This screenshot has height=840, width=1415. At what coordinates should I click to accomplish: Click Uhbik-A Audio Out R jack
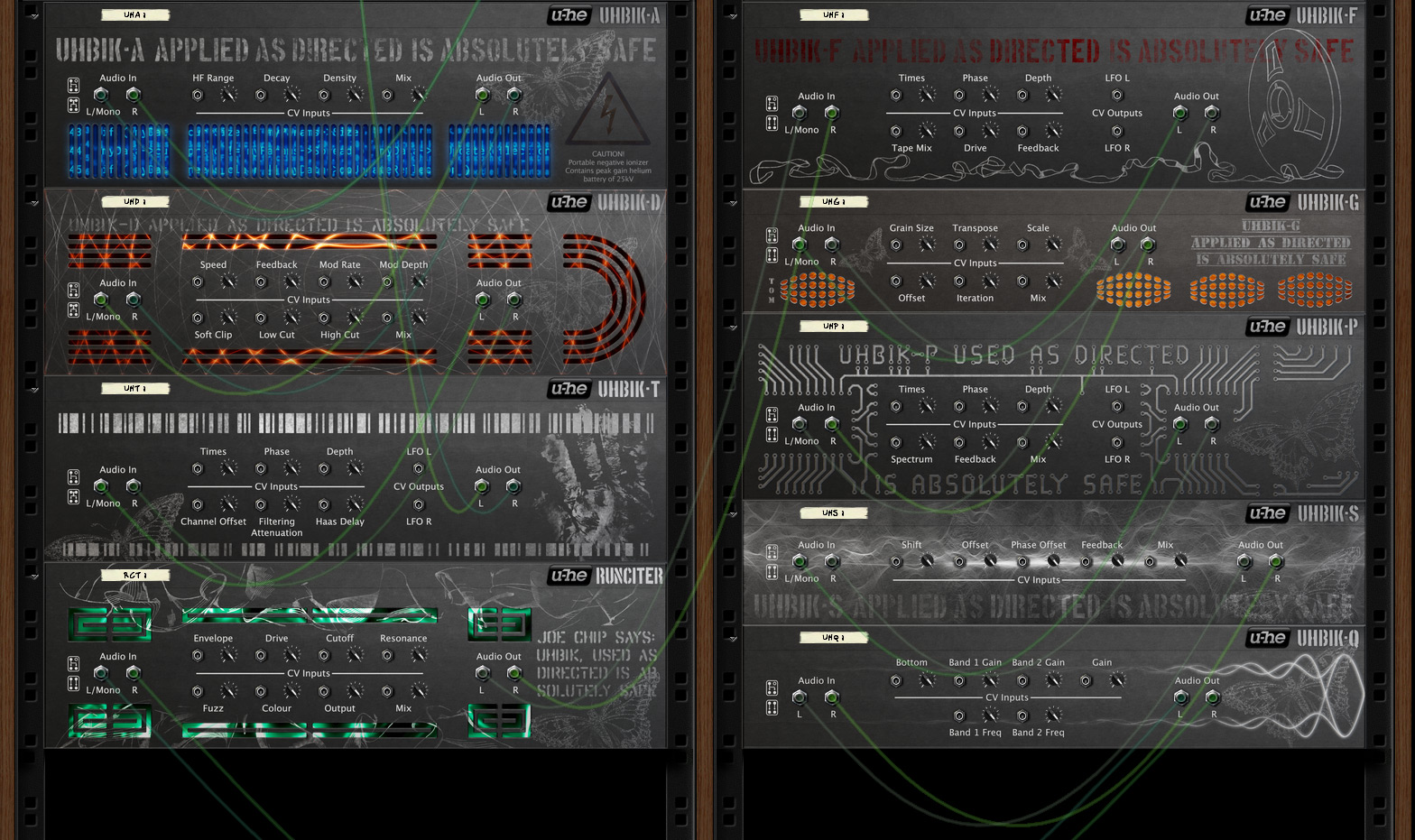tap(514, 95)
